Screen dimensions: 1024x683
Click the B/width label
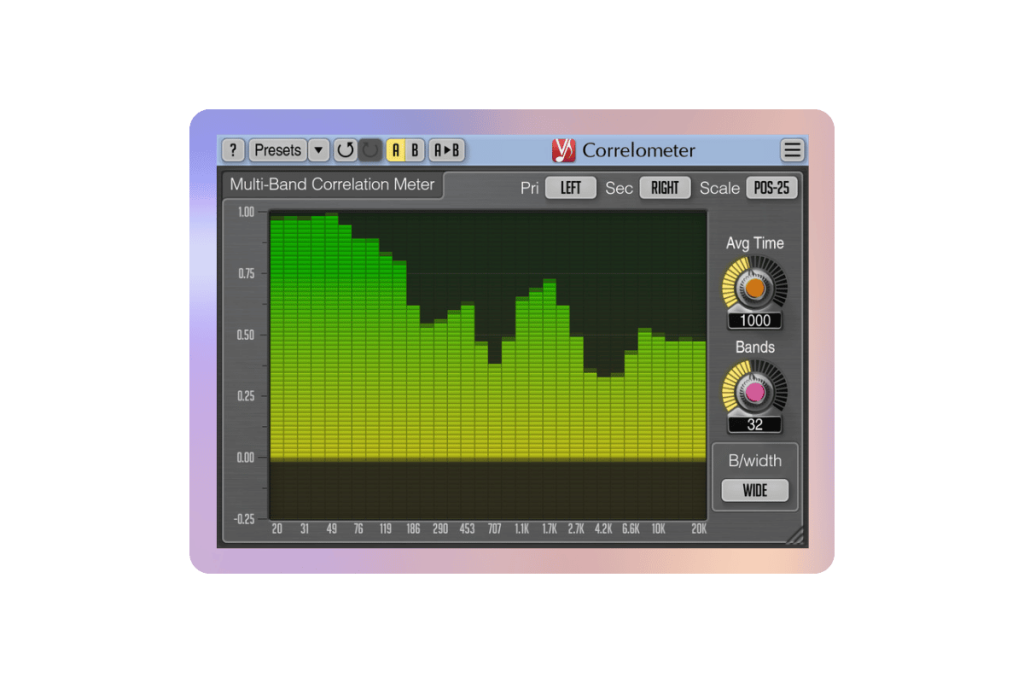click(x=755, y=461)
